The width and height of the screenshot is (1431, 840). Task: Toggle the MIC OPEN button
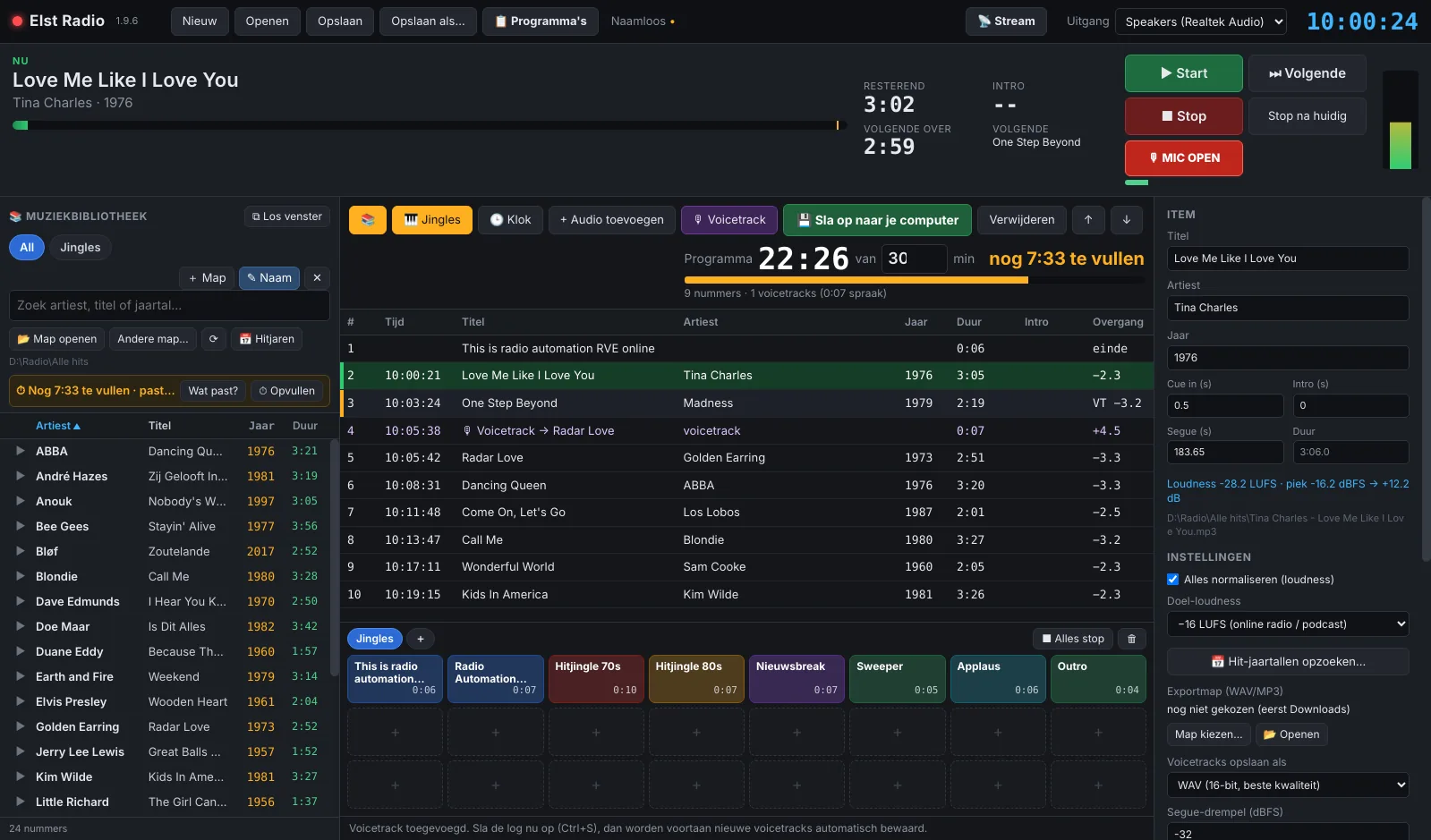click(x=1183, y=158)
